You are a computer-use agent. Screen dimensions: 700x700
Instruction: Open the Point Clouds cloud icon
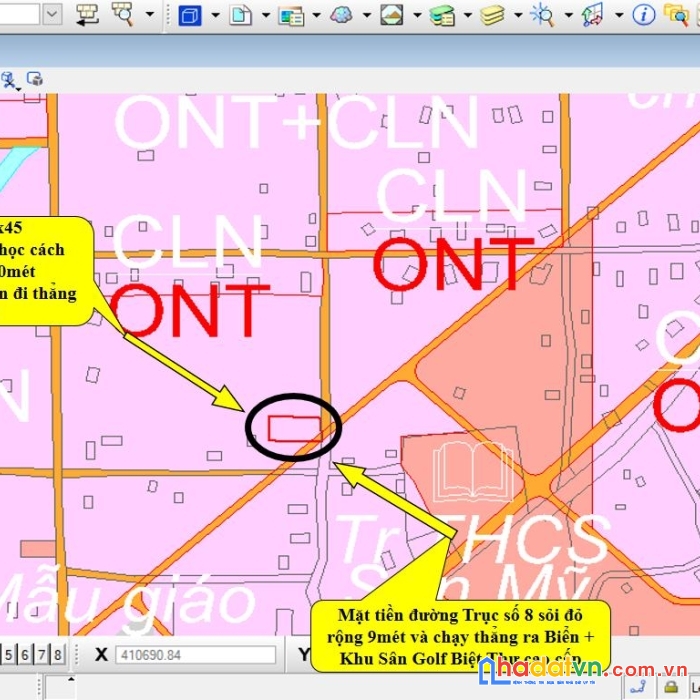click(x=341, y=15)
